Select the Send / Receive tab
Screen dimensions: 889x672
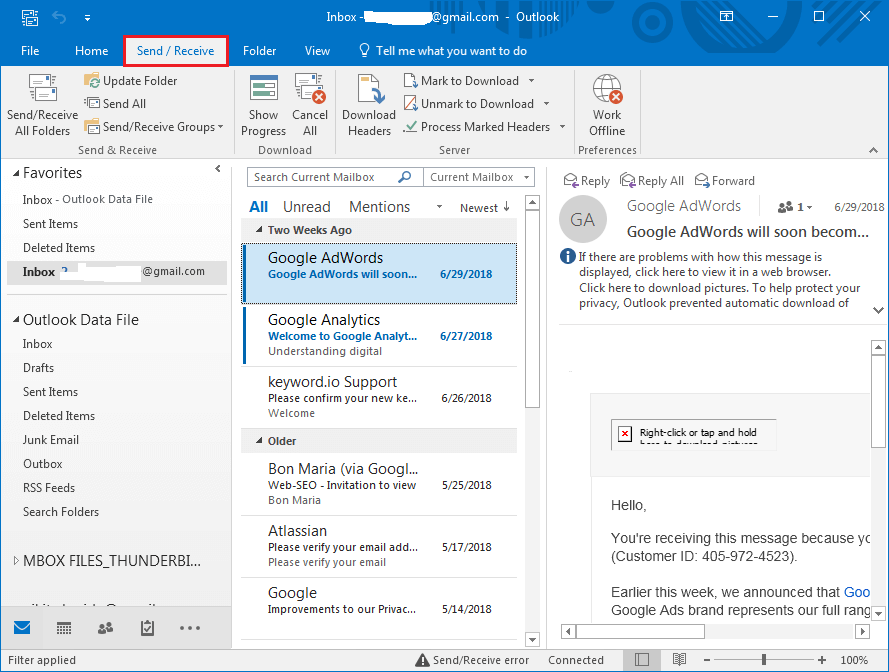click(176, 51)
